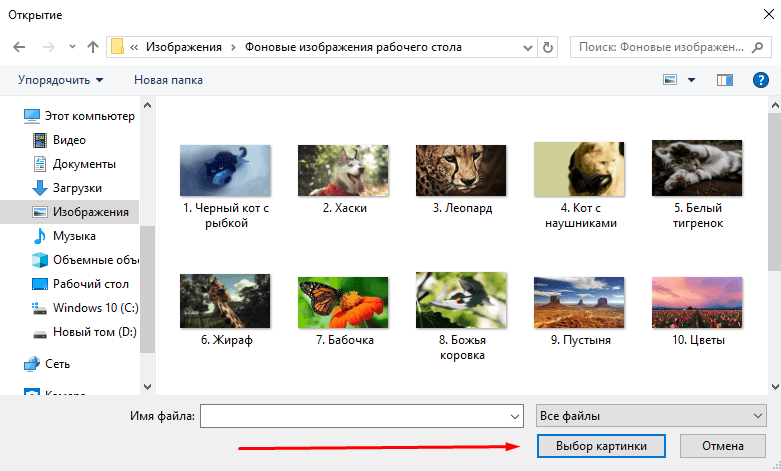Toggle the preview pane
Screen dimensions: 781x471
(725, 80)
